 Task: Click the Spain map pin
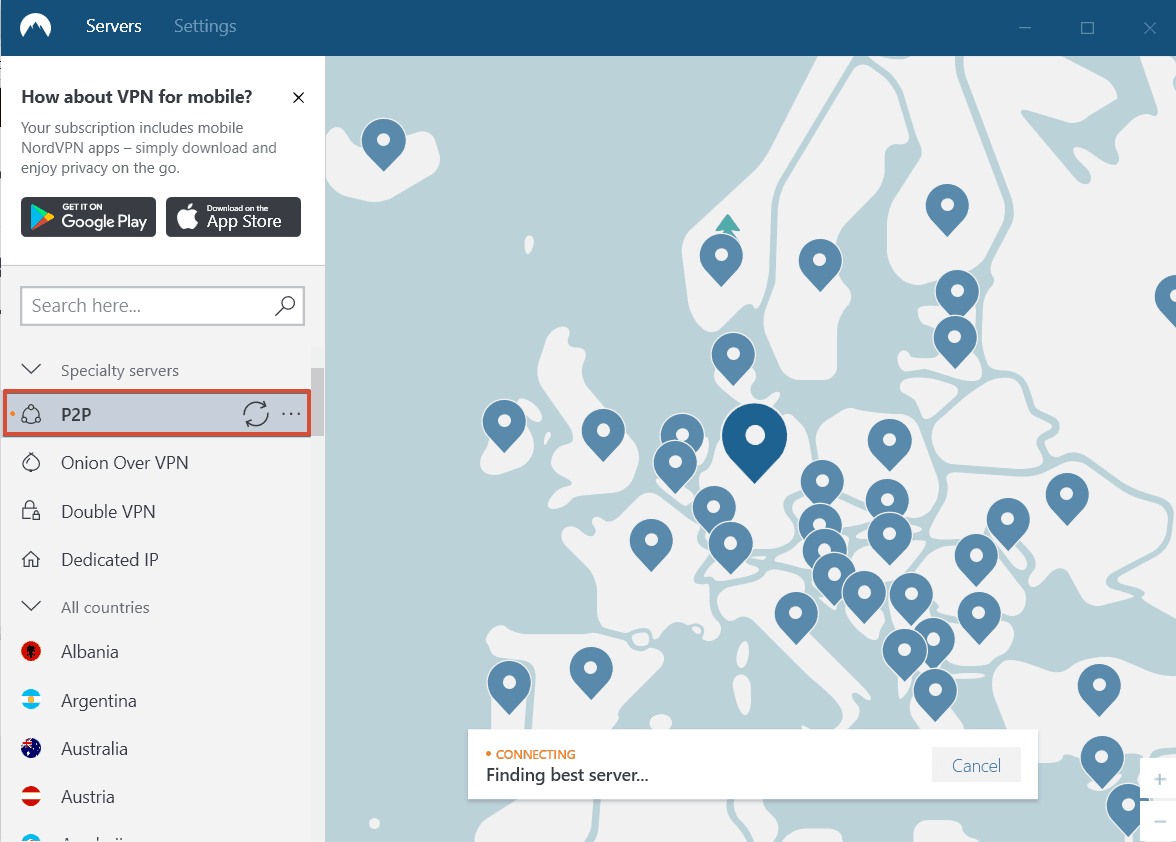[x=590, y=673]
